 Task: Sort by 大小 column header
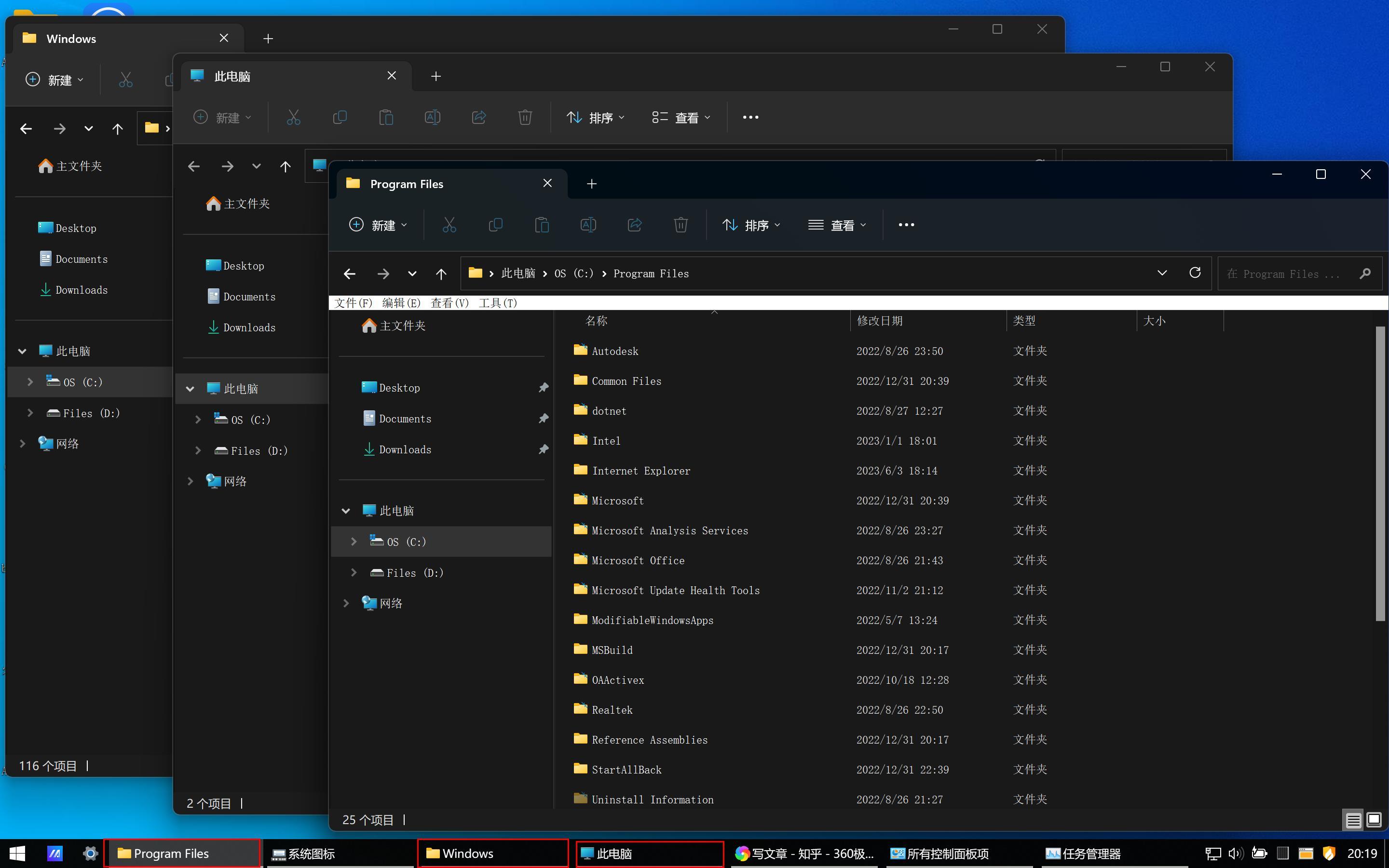click(x=1180, y=321)
